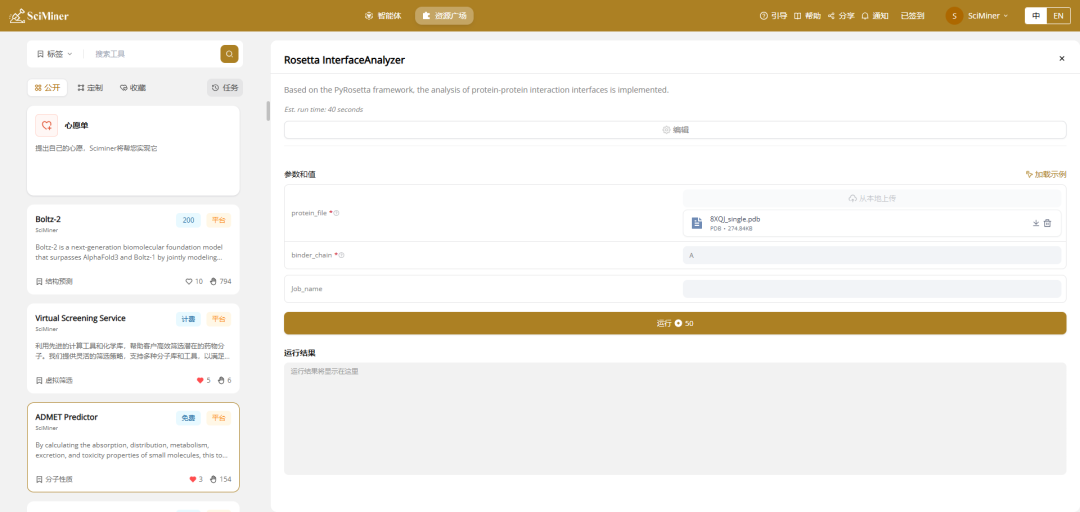Click the info icon next to protein_file
This screenshot has width=1080, height=512.
point(337,213)
